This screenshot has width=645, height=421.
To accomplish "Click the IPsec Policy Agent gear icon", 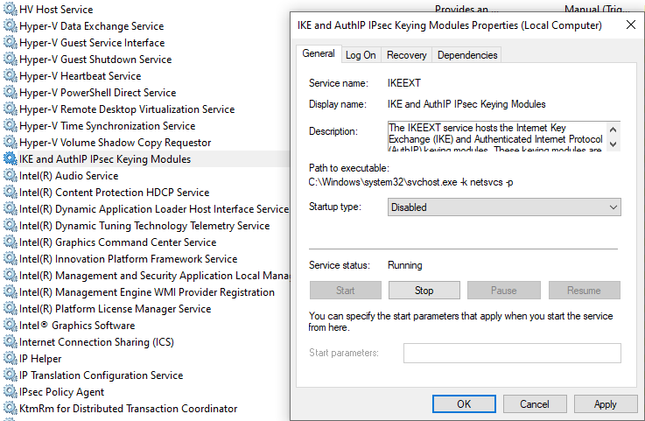I will pos(10,392).
